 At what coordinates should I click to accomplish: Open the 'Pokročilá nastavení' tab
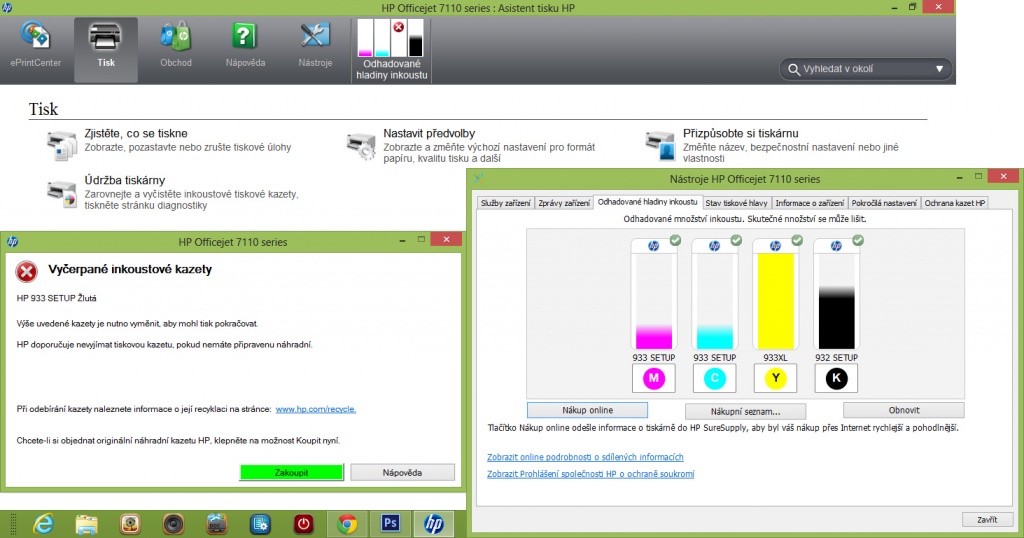click(x=884, y=203)
